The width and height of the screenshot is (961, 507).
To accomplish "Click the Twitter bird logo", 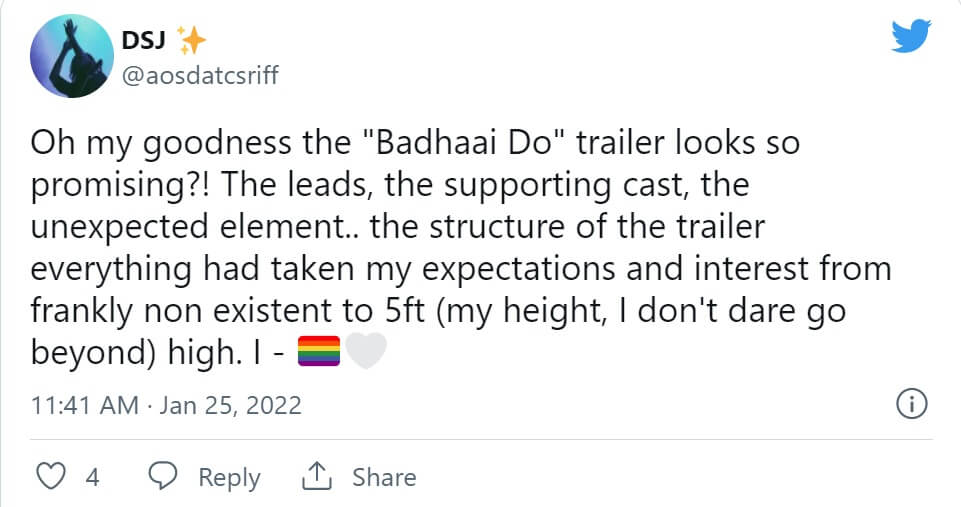I will point(910,37).
